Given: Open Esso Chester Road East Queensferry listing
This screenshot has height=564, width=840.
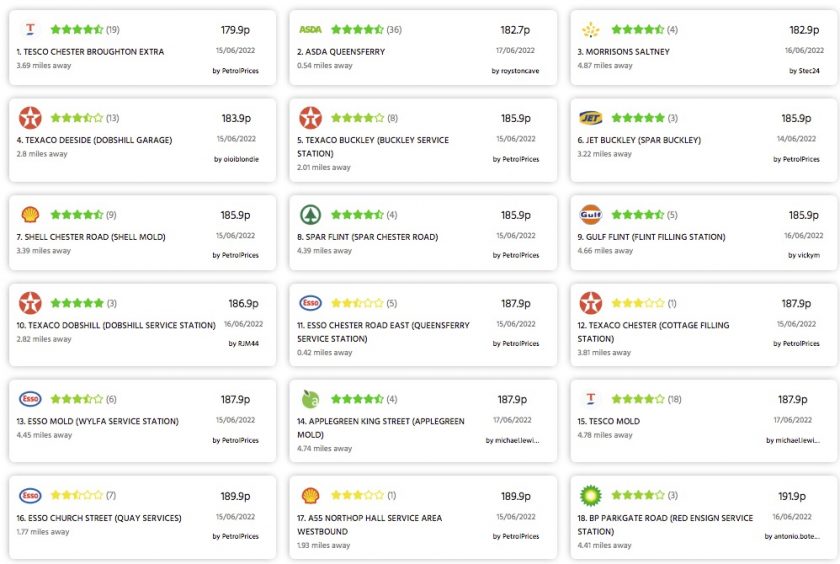Looking at the screenshot, I should point(383,332).
